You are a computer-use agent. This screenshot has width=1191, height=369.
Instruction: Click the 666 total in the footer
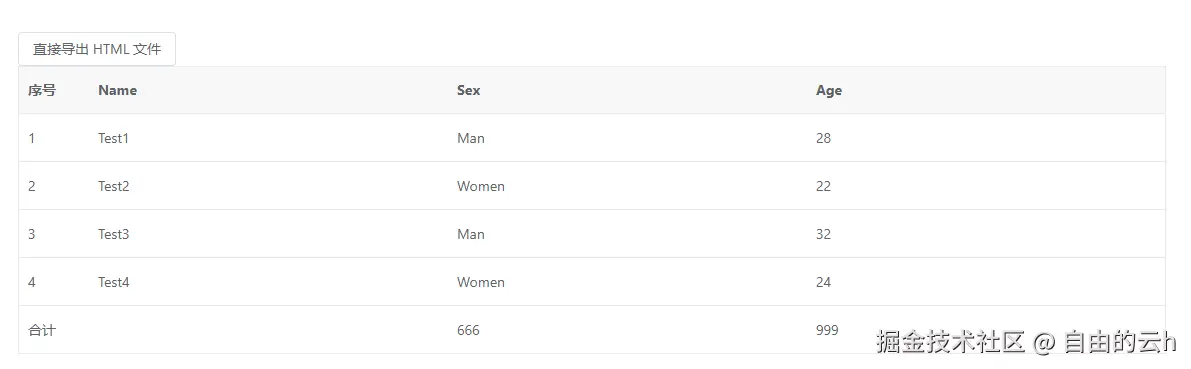coord(469,330)
